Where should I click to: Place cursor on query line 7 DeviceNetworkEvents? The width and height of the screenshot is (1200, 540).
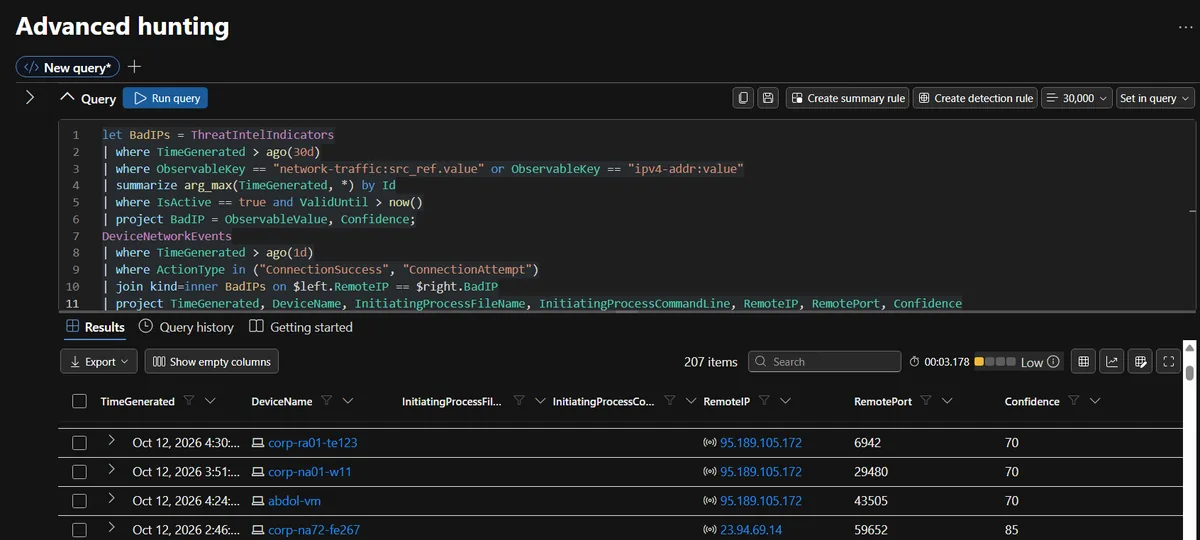(166, 236)
